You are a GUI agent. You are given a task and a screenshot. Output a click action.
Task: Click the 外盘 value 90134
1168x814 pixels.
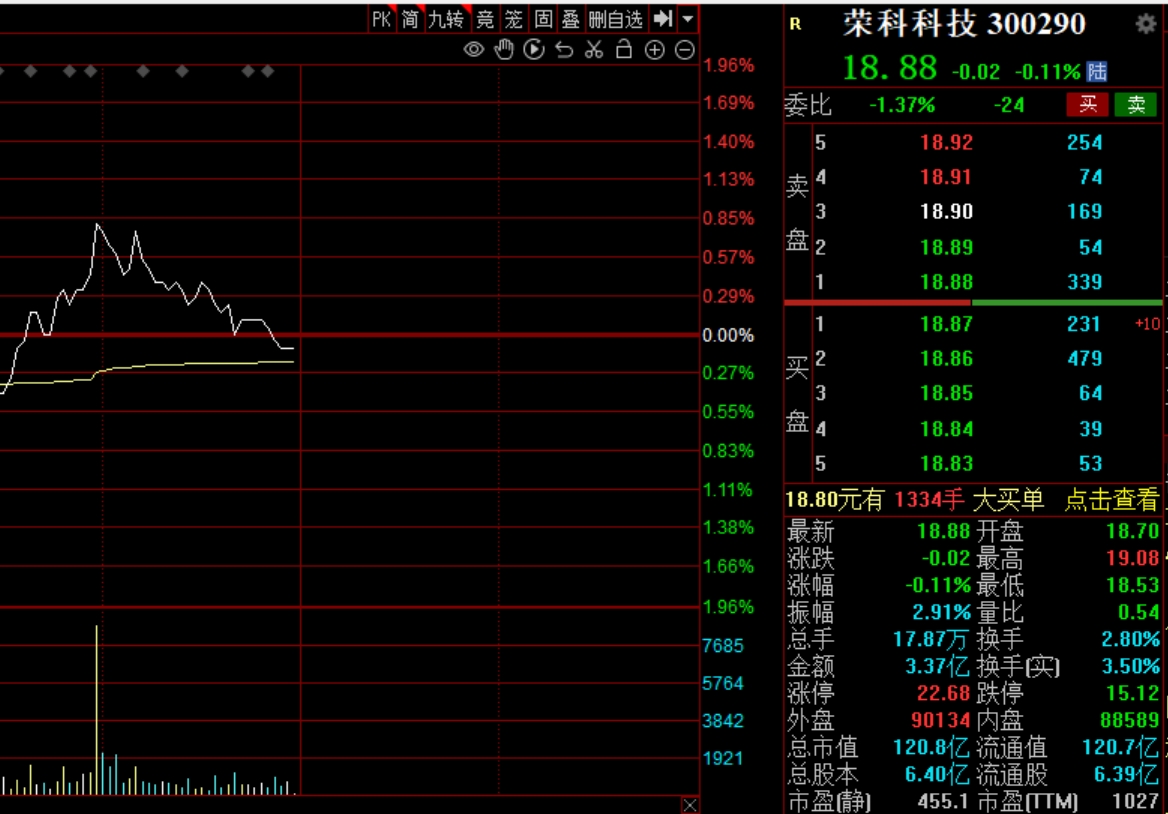(940, 720)
